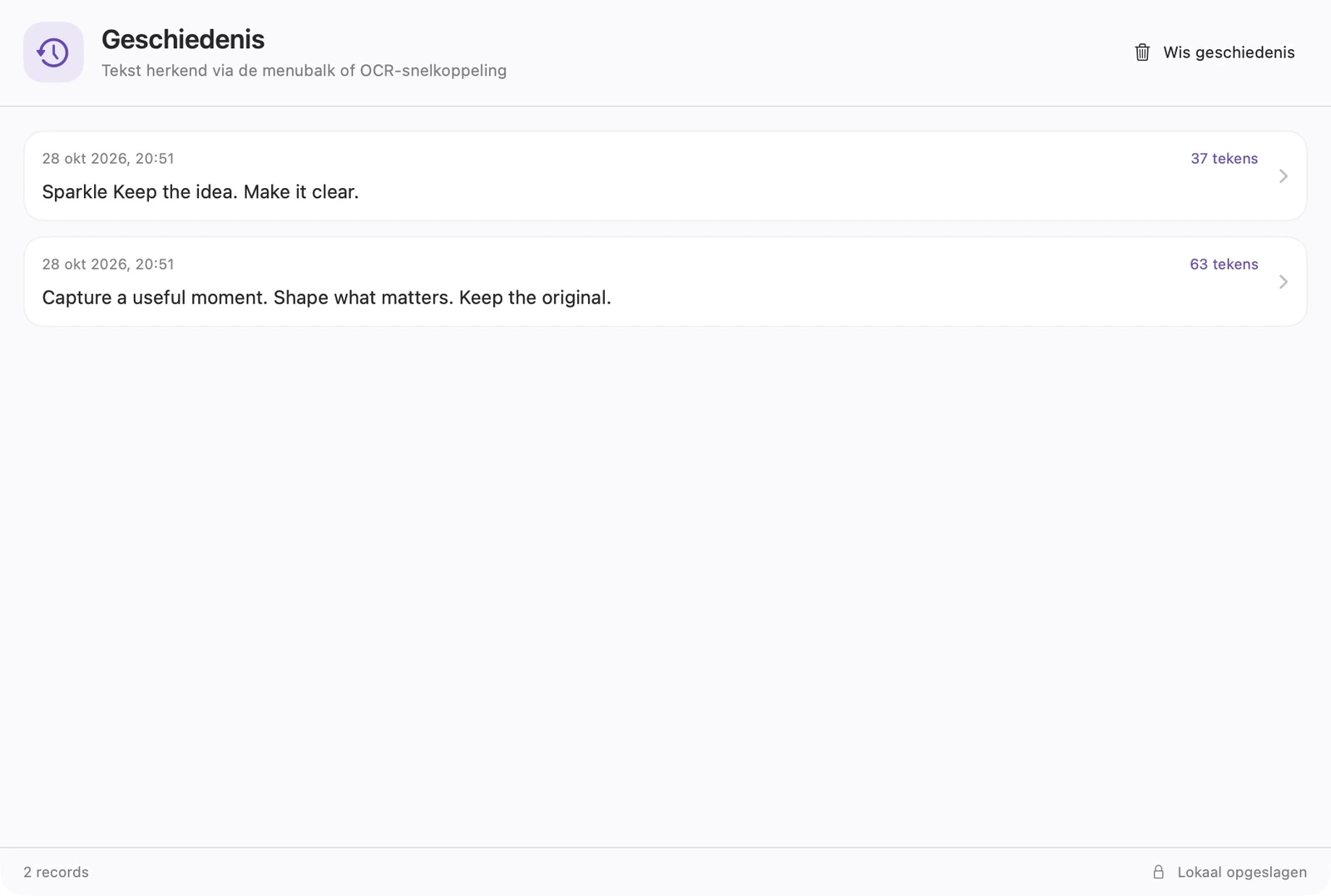1331x896 pixels.
Task: Expand chevron on the 63 tekens record
Action: point(1283,281)
